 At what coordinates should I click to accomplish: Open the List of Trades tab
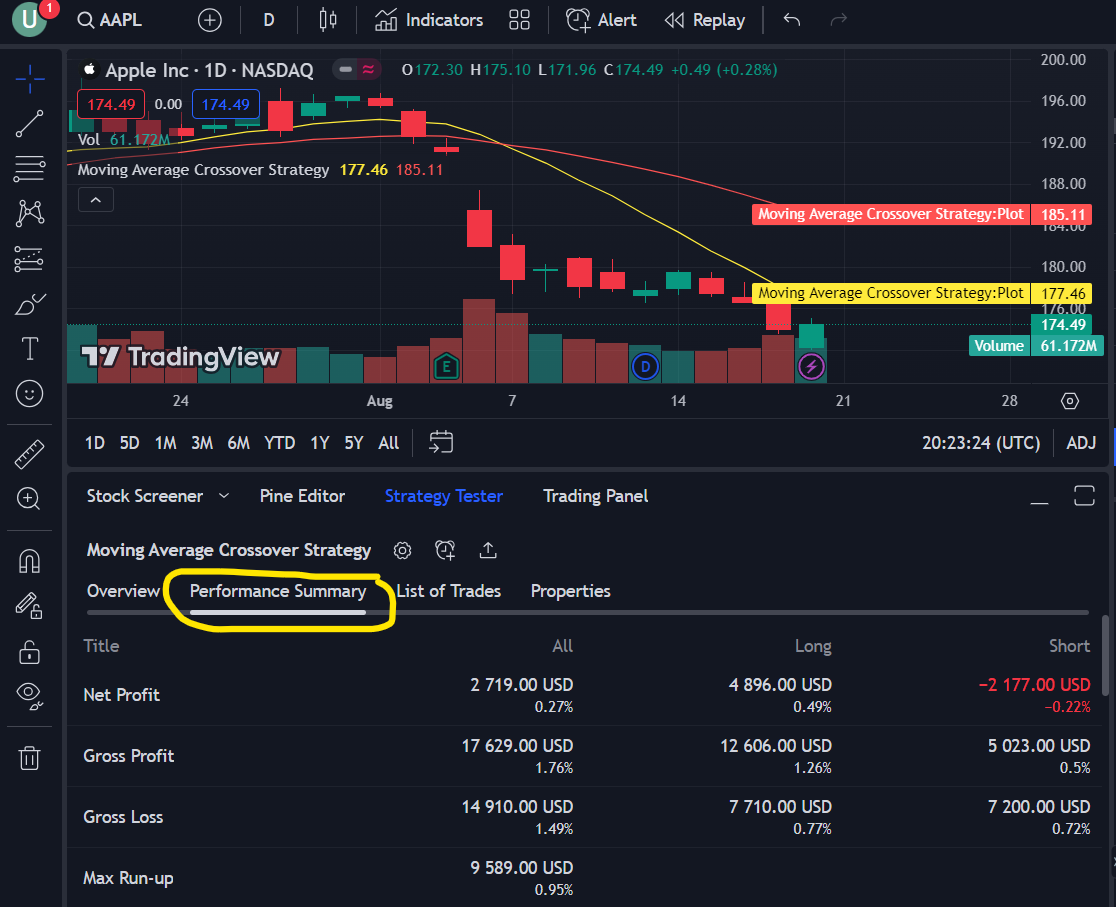[448, 591]
